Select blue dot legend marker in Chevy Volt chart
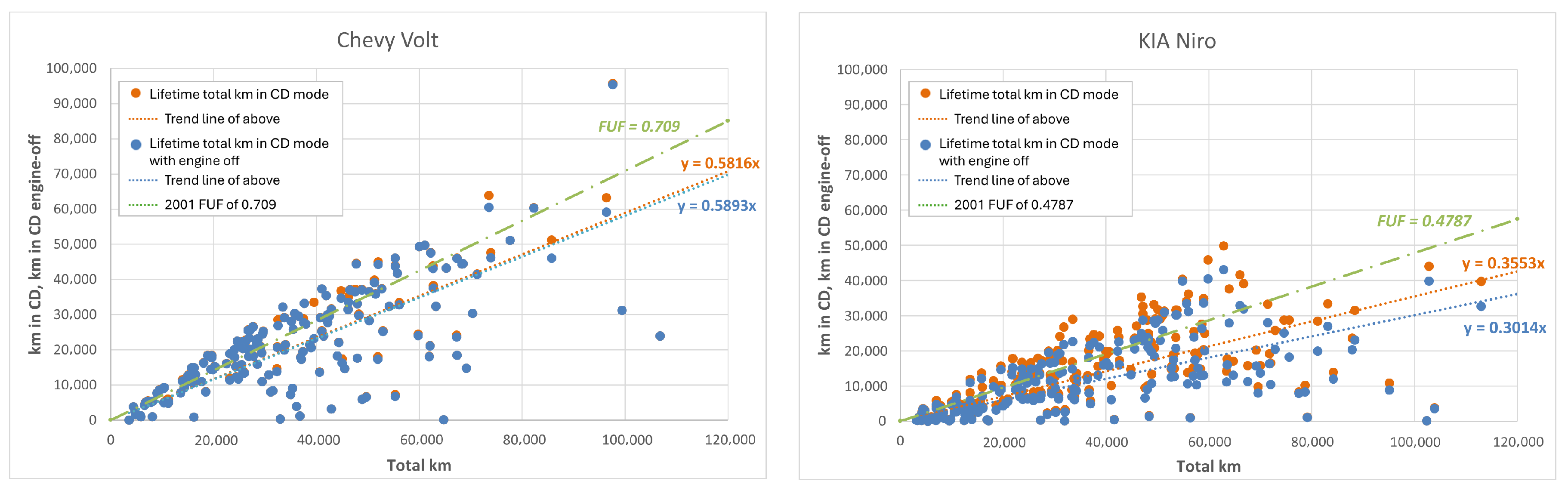This screenshot has height=490, width=1568. tap(136, 144)
